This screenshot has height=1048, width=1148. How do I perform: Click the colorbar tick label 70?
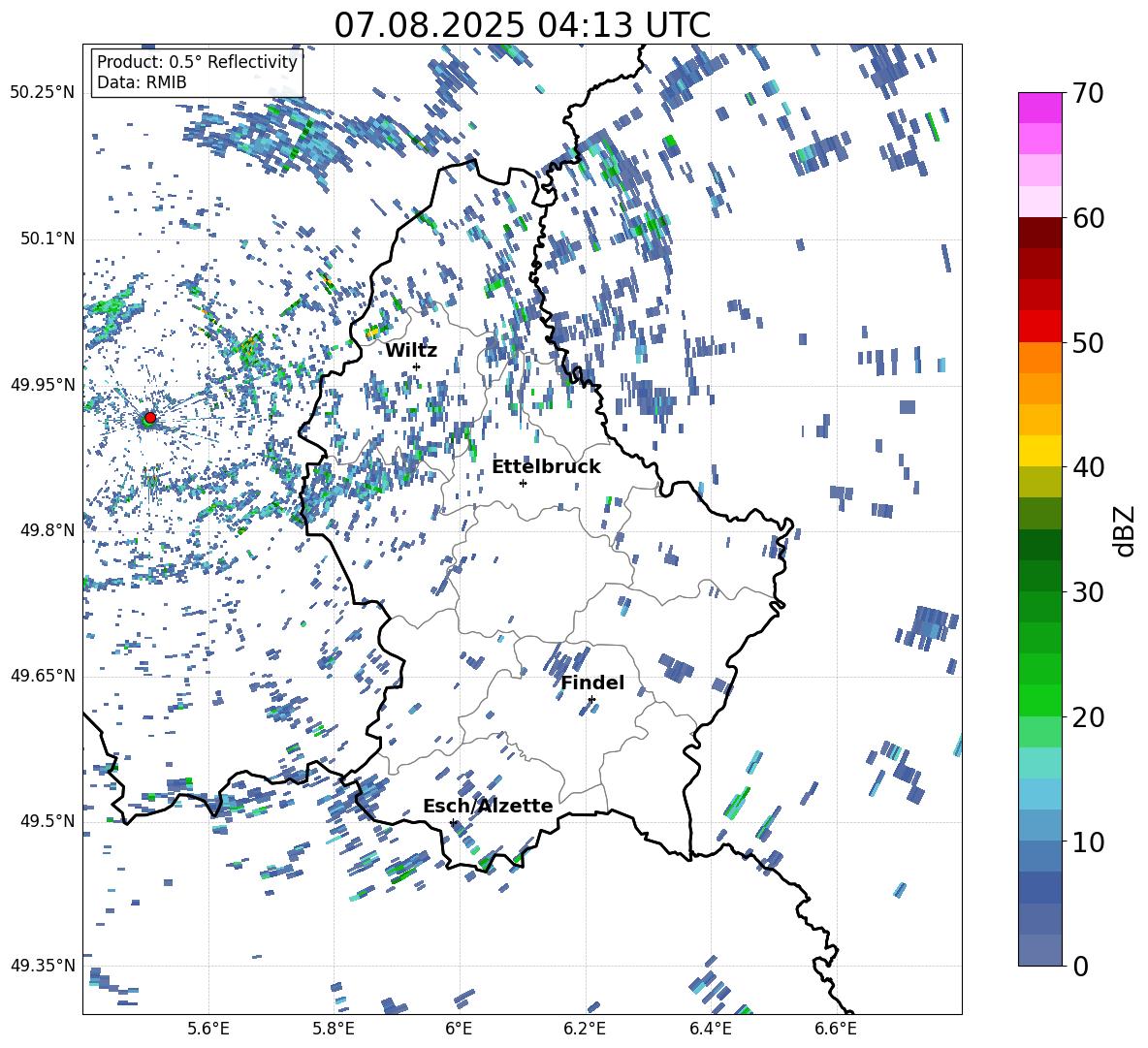(x=1088, y=94)
